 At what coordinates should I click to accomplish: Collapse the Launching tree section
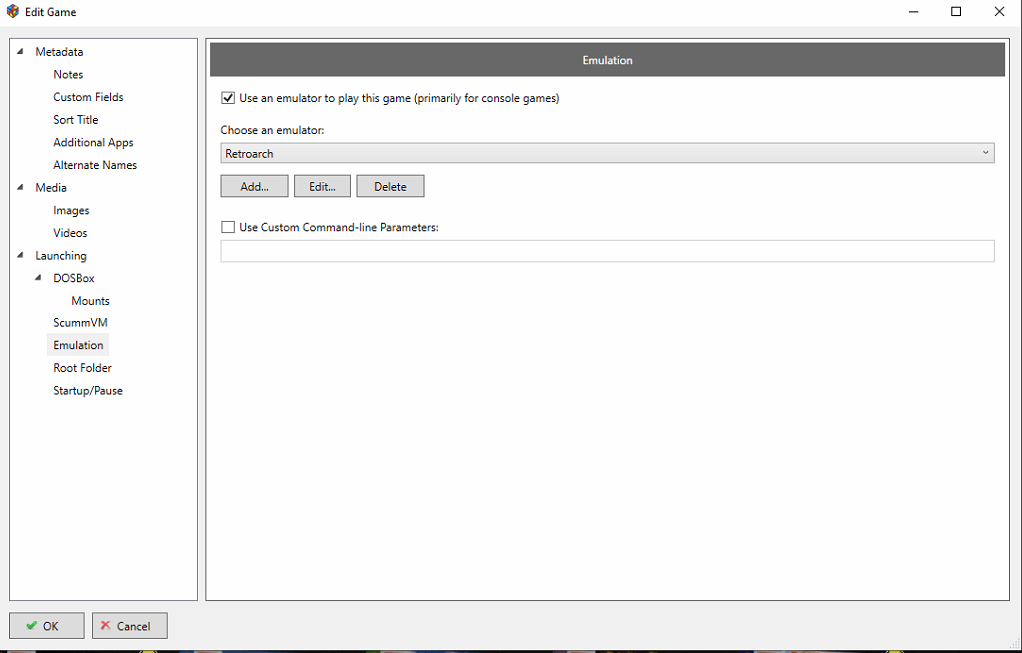pyautogui.click(x=22, y=255)
